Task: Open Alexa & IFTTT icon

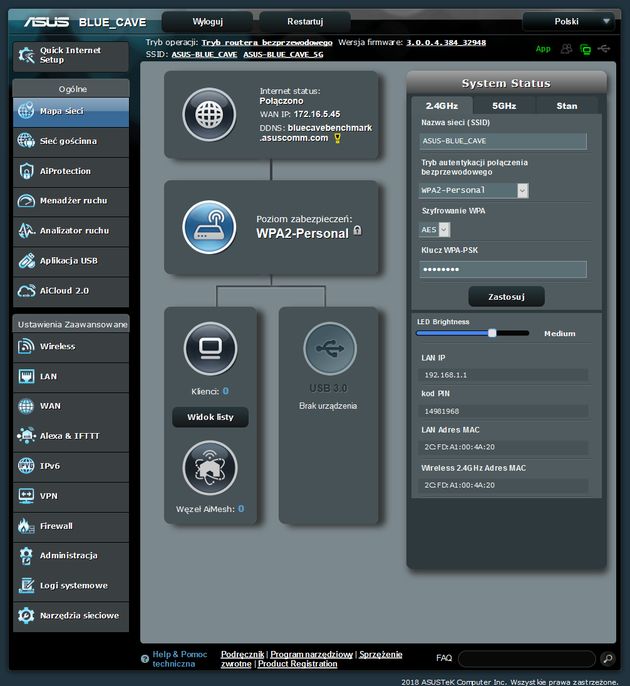Action: [x=26, y=436]
